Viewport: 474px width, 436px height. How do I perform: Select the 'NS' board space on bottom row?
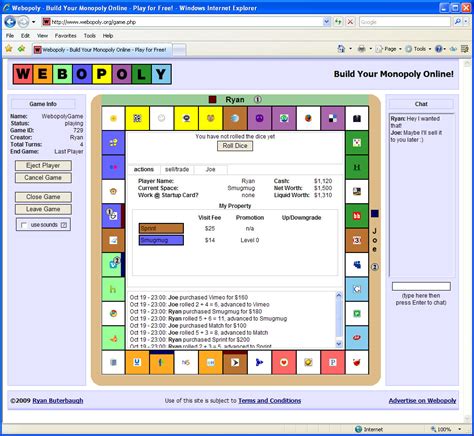[x=186, y=362]
